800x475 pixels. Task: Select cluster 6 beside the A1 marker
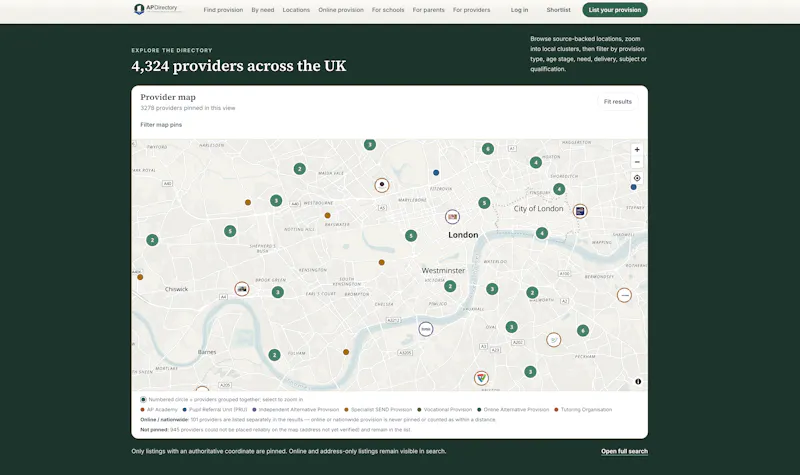tap(488, 149)
